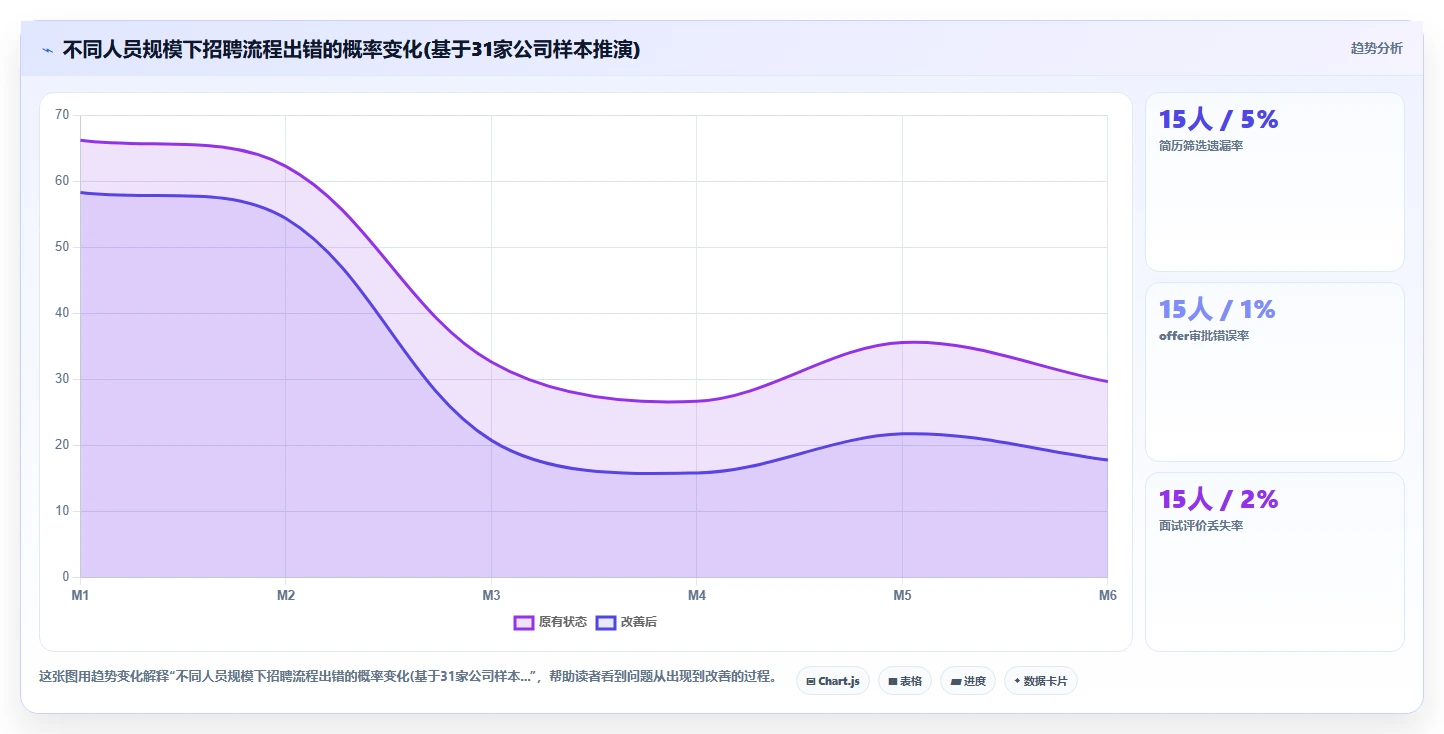Open the 简历筛选遗漏率 card
Viewport: 1444px width, 734px height.
click(1274, 182)
